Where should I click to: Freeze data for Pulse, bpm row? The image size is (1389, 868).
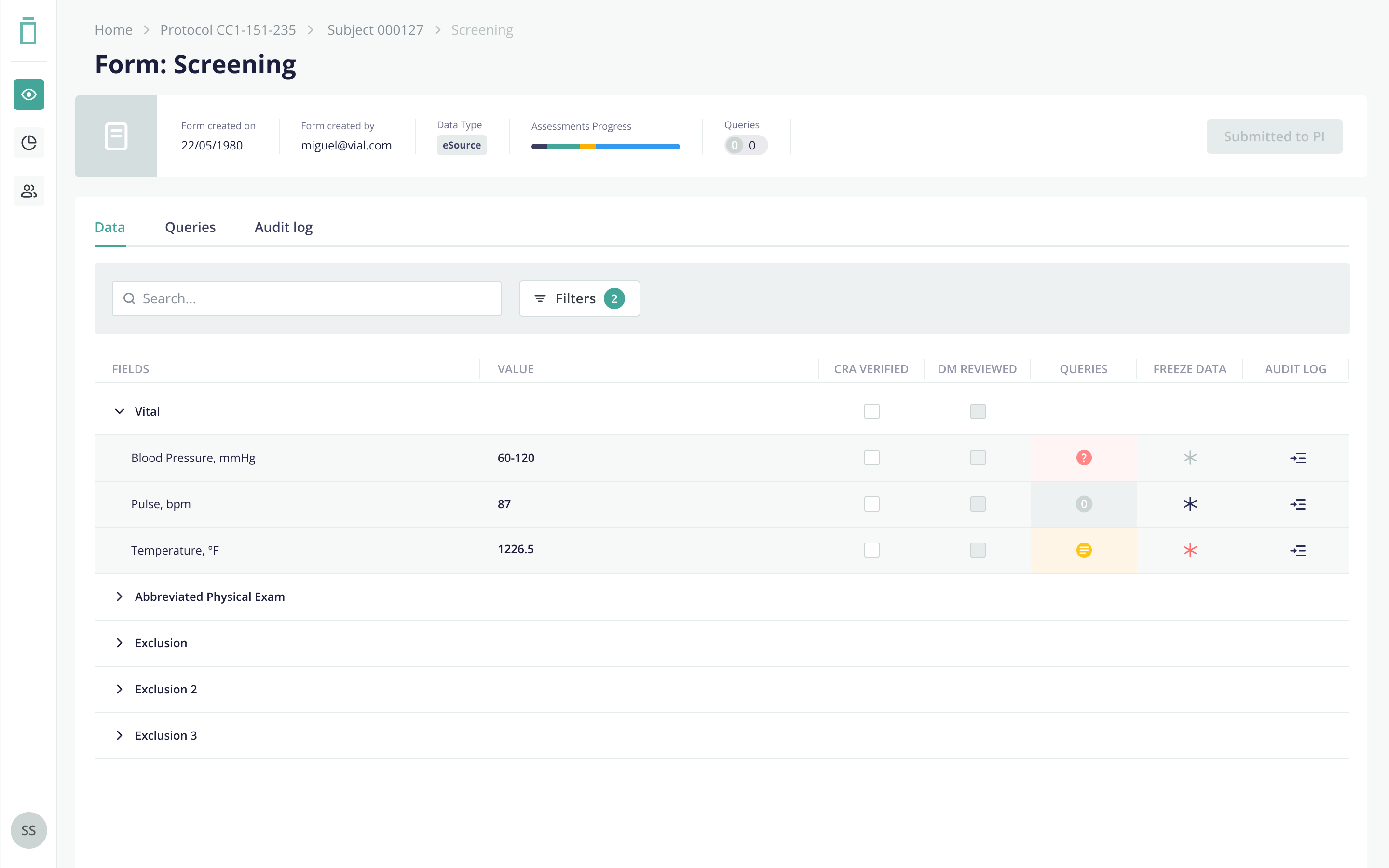point(1190,504)
